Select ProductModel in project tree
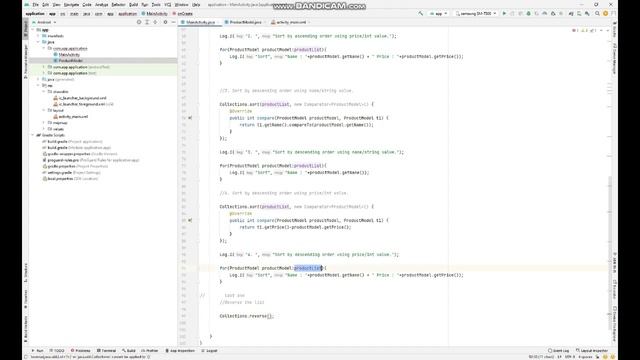The image size is (640, 360). pyautogui.click(x=70, y=60)
